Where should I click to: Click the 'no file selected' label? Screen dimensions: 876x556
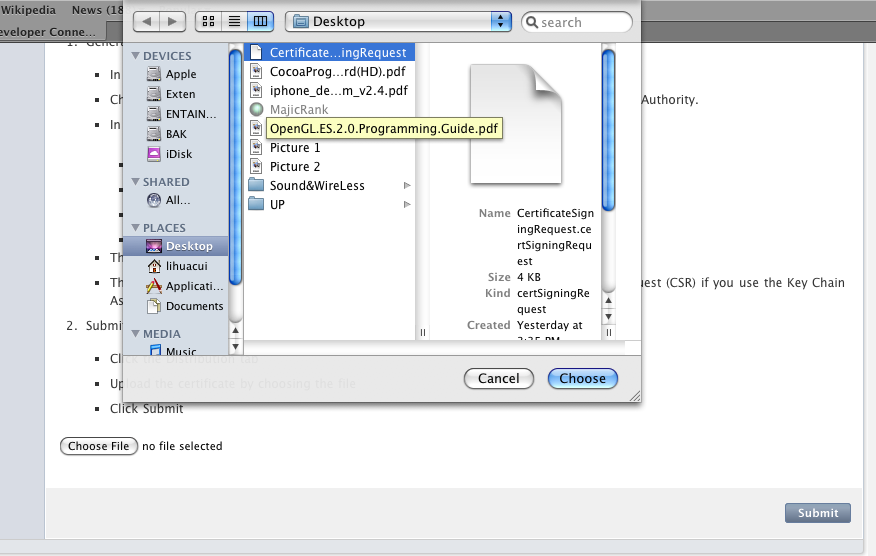(182, 446)
